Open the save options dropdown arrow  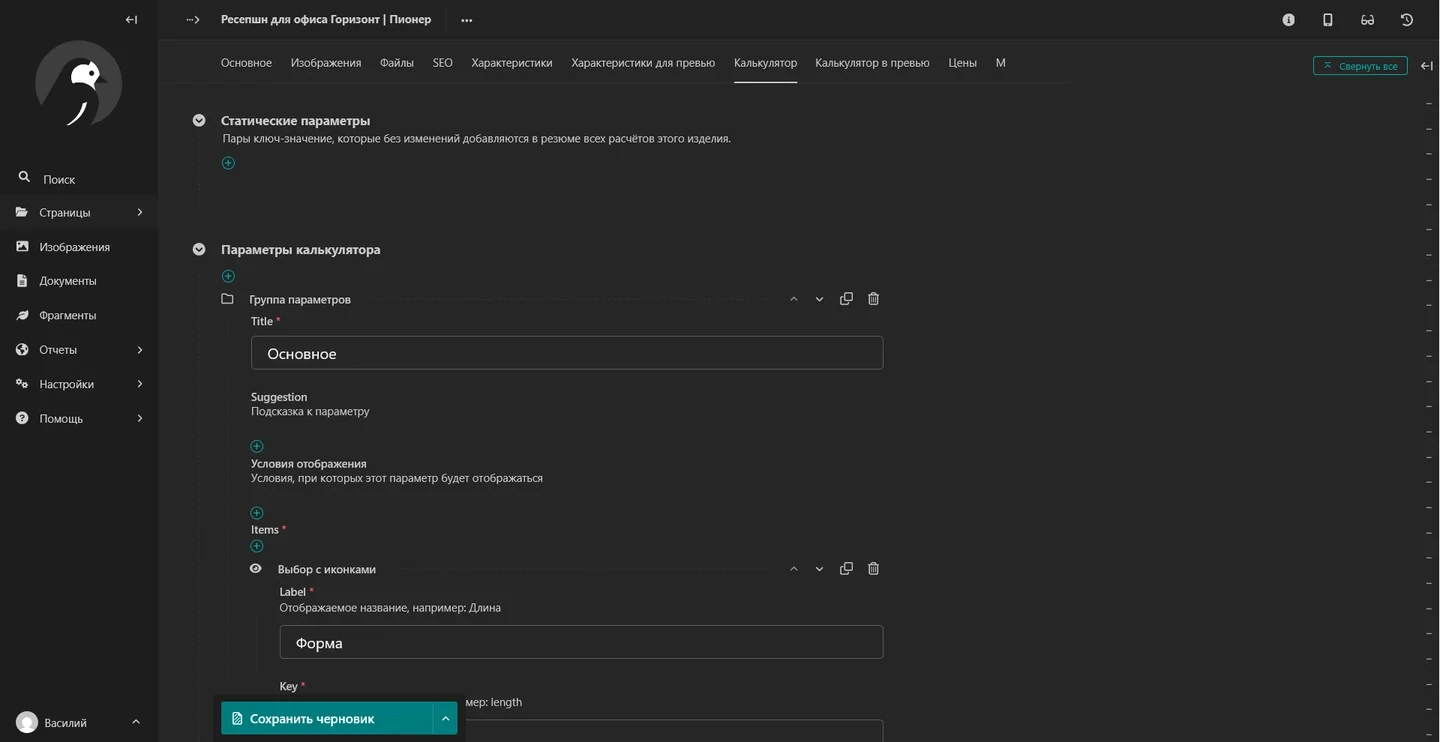pyautogui.click(x=445, y=718)
